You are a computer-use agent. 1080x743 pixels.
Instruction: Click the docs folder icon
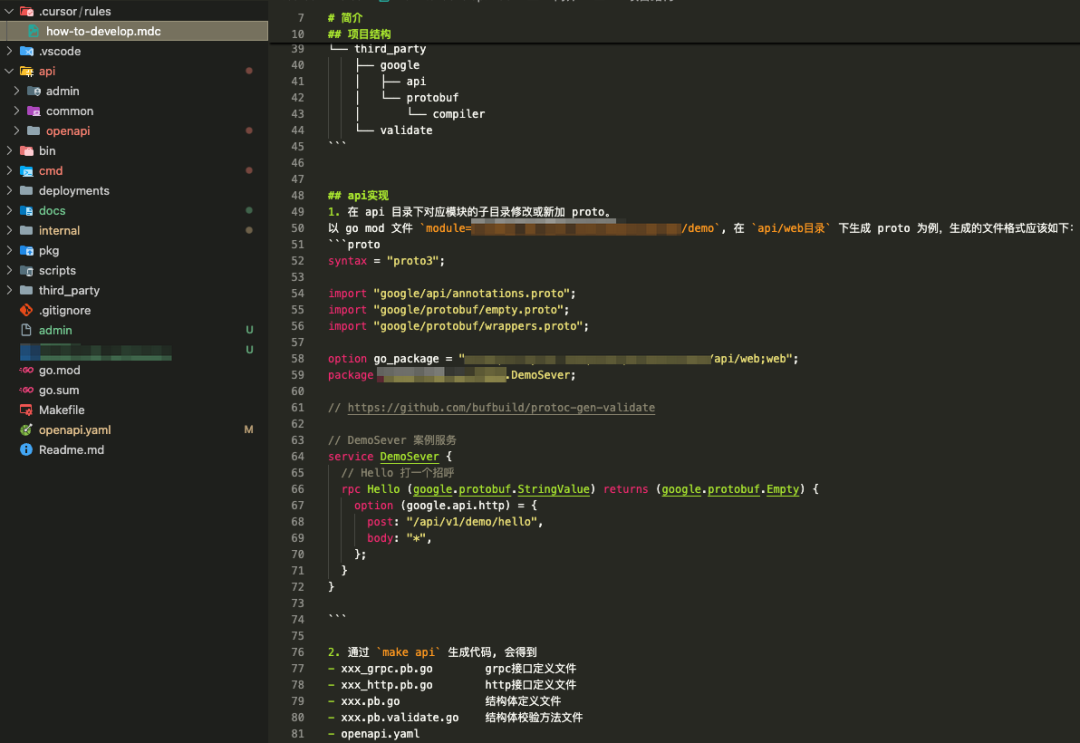[27, 211]
